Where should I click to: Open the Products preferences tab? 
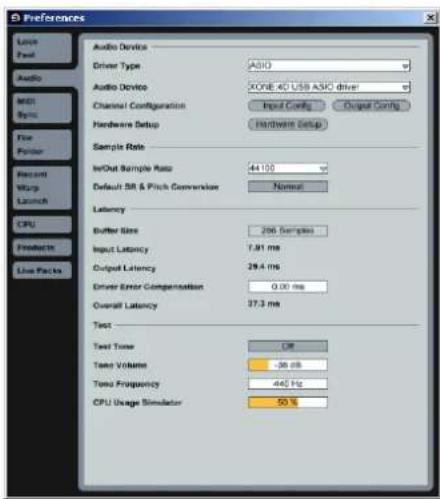[42, 247]
